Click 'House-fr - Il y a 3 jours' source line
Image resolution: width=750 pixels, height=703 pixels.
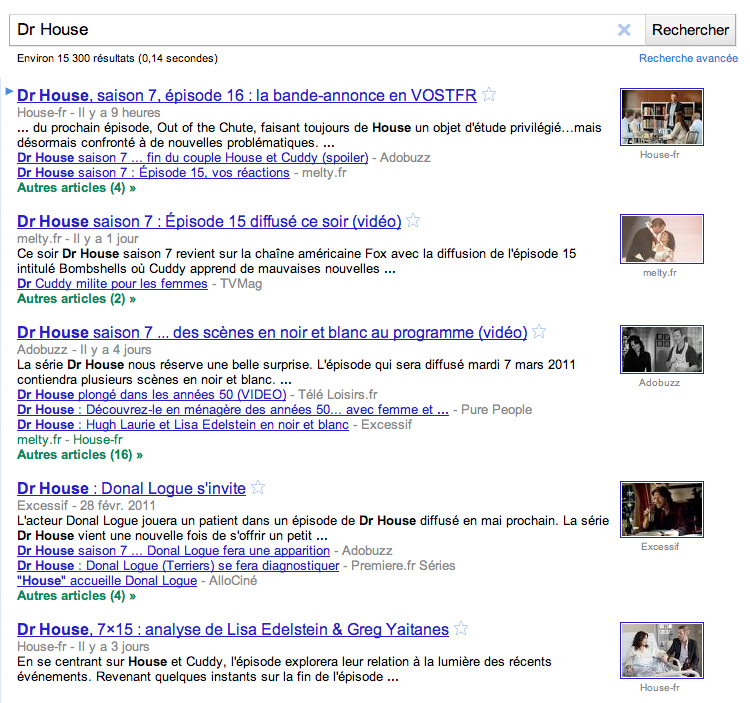pyautogui.click(x=83, y=647)
